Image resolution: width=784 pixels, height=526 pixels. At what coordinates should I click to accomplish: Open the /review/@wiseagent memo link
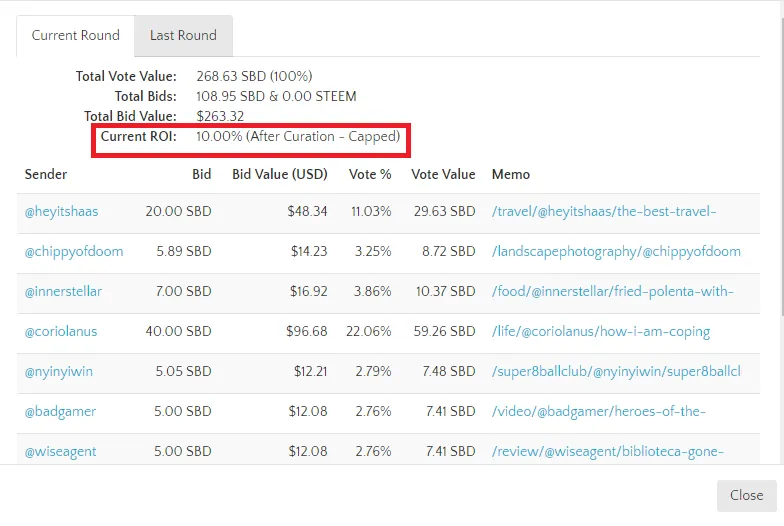(608, 452)
